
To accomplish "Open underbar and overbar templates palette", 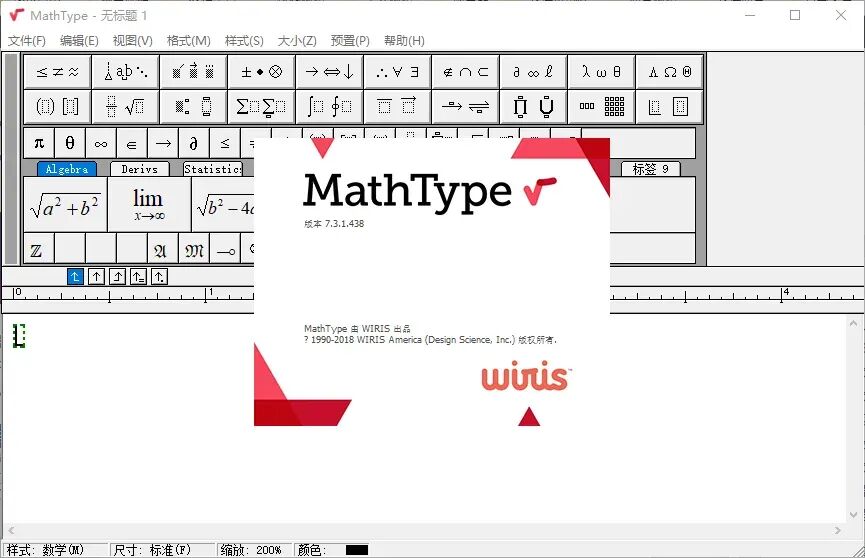I will pyautogui.click(x=397, y=107).
